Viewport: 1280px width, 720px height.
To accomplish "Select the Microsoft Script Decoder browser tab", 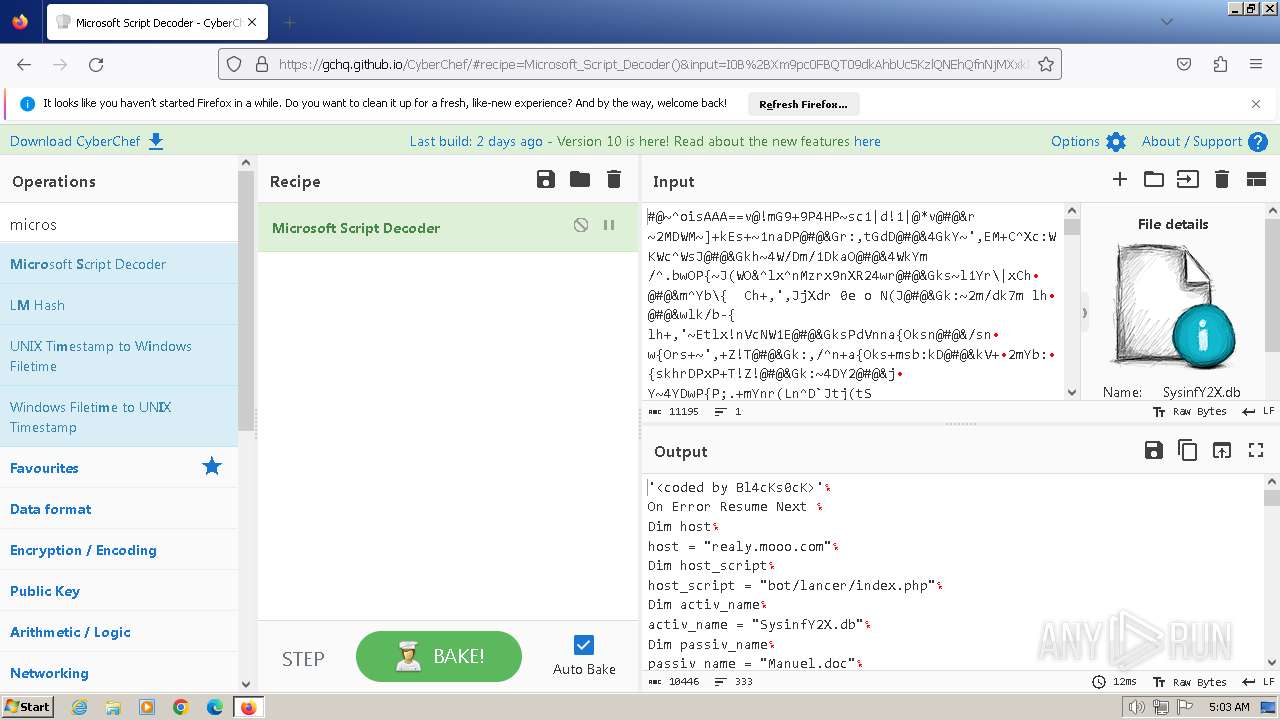I will tap(157, 22).
